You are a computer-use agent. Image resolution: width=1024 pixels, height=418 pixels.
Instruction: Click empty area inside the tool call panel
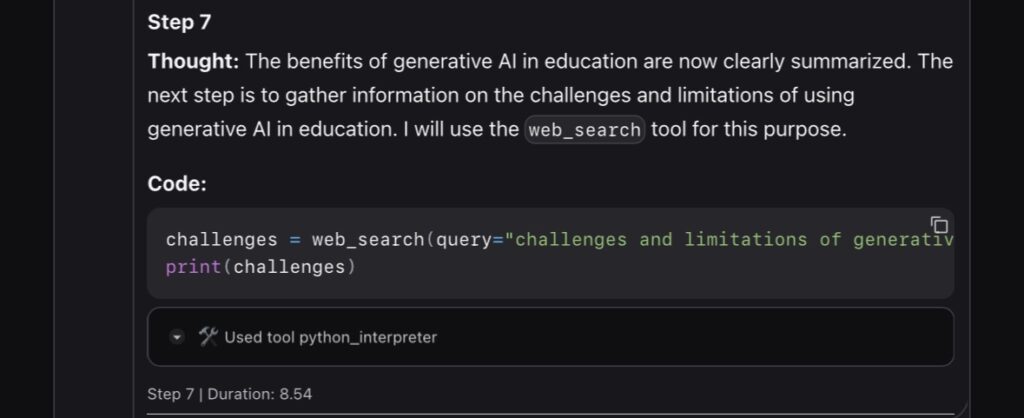tap(700, 337)
